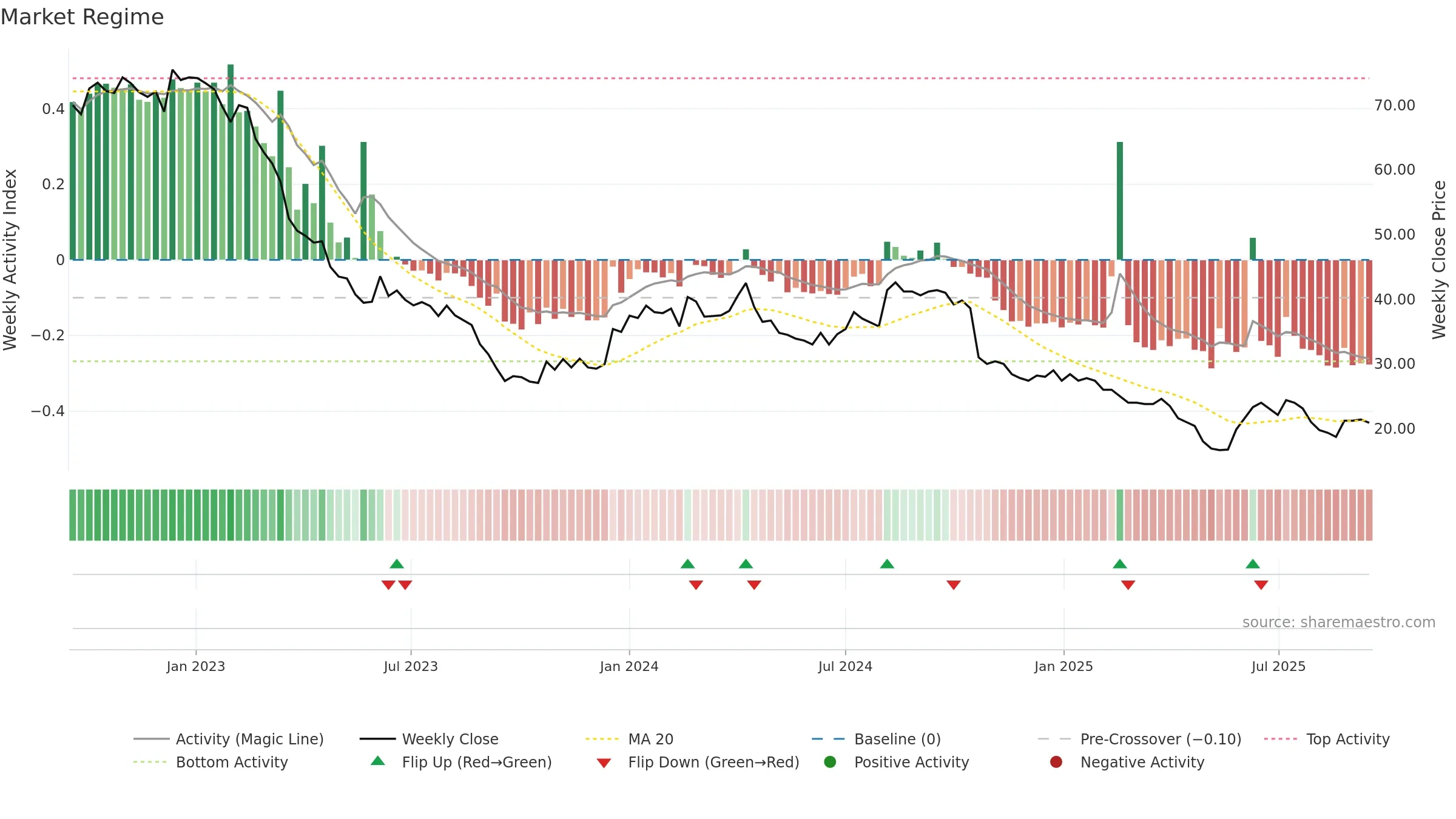Click the Jan 2025 x-axis label
The width and height of the screenshot is (1456, 819).
[1063, 666]
